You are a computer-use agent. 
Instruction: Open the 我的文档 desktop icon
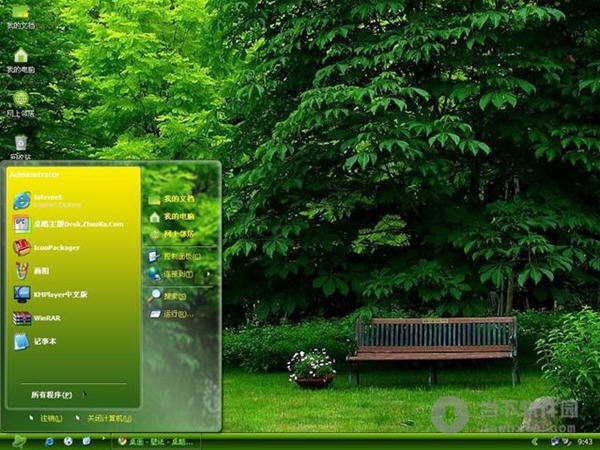[21, 17]
